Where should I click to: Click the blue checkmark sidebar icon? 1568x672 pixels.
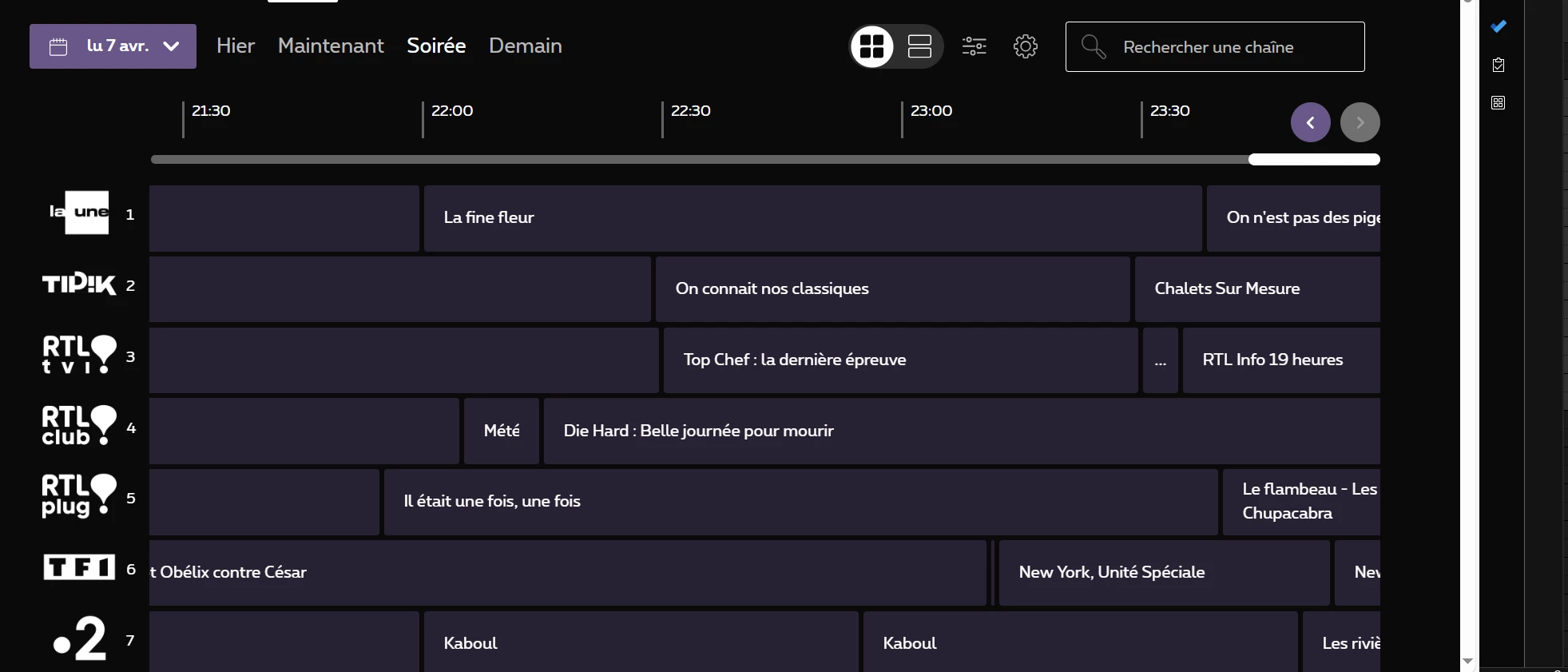pos(1499,26)
